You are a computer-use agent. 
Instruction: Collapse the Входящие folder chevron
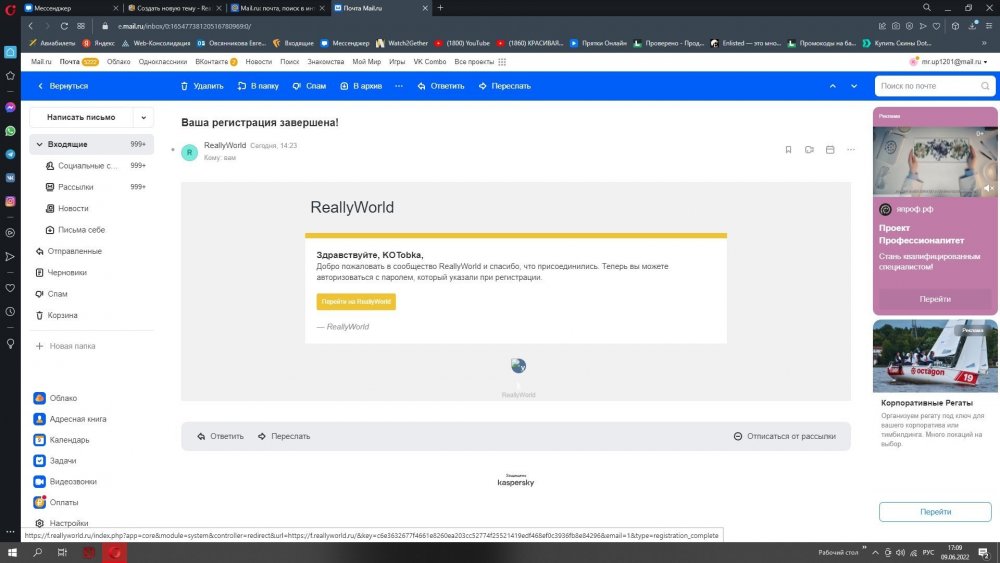click(40, 145)
